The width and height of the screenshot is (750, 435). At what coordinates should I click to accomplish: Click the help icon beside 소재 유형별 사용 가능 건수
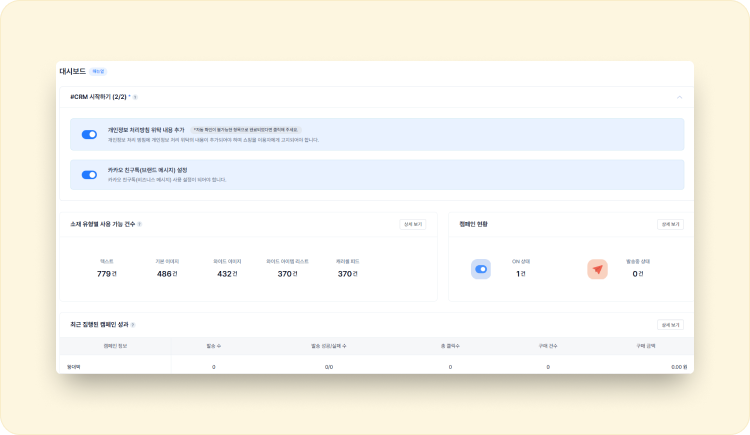pyautogui.click(x=139, y=224)
